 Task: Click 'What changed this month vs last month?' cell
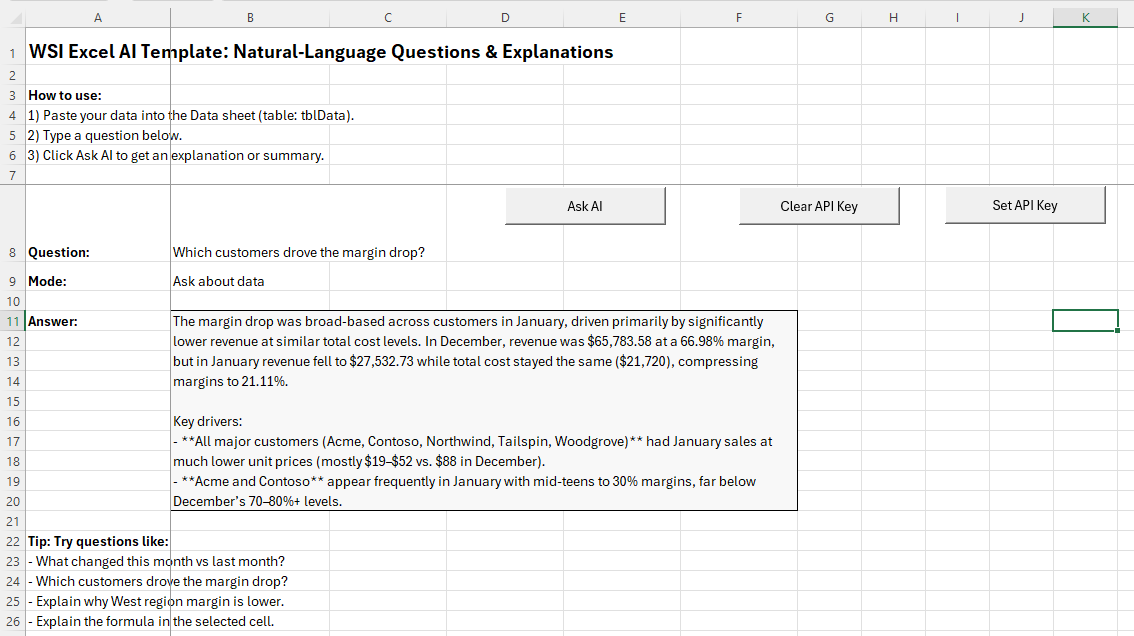[x=160, y=562]
